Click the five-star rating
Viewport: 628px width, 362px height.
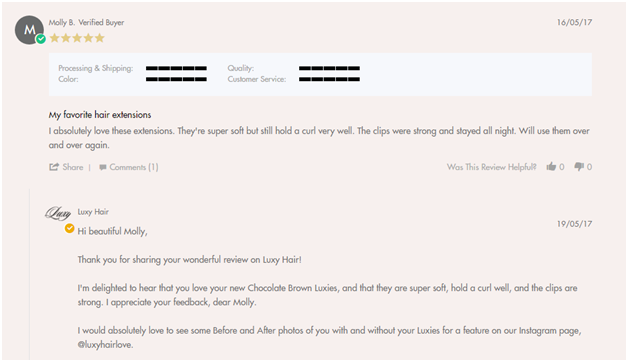point(77,38)
